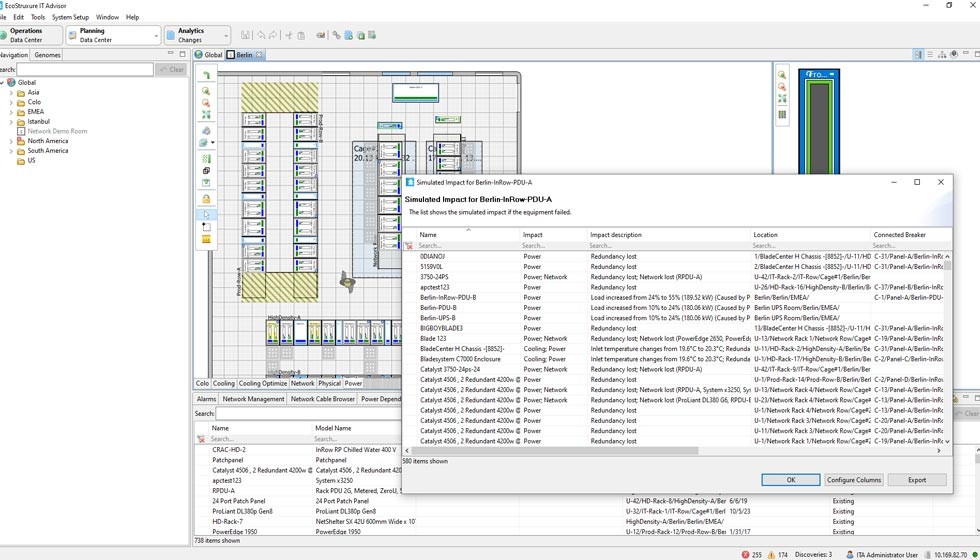Screen dimensions: 980x560
Task: Open the System Setup menu
Action: click(70, 17)
